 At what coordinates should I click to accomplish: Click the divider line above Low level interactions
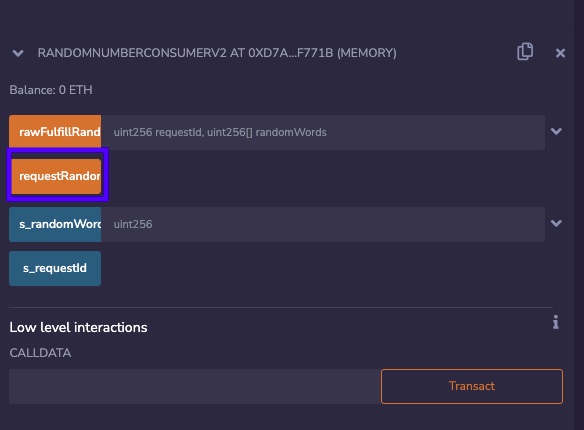pos(281,308)
